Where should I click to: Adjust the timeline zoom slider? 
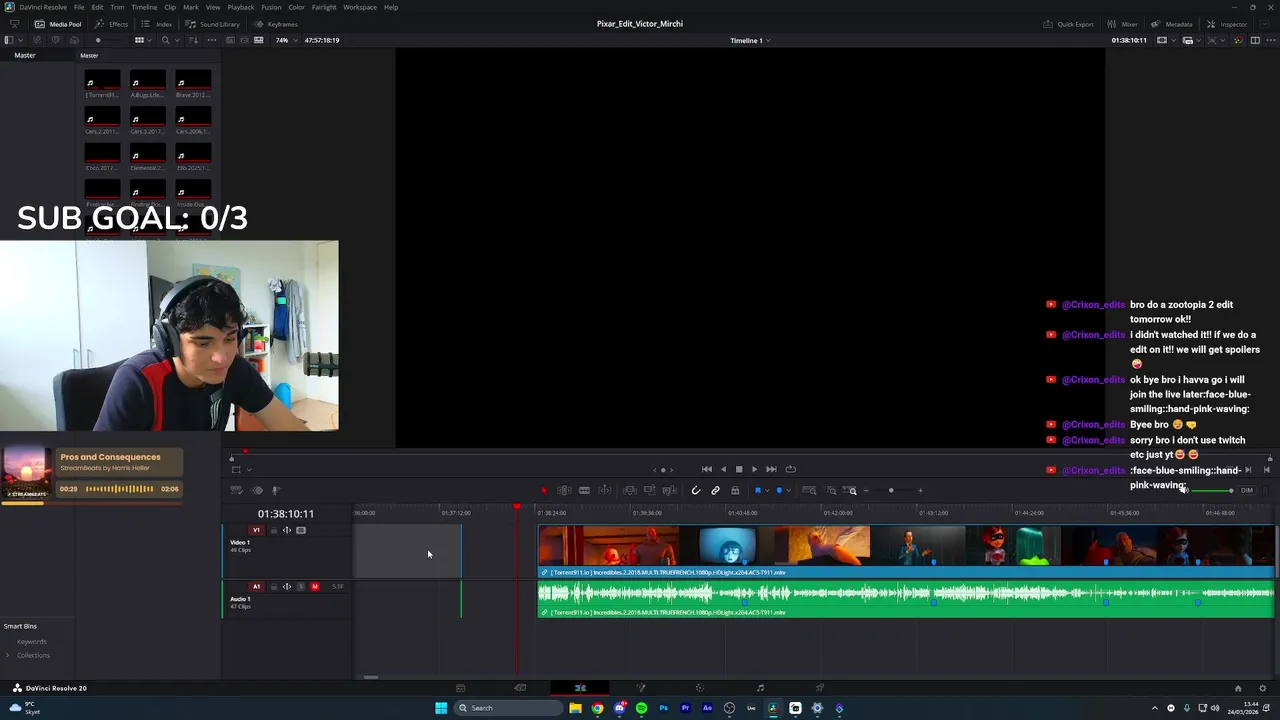(891, 490)
